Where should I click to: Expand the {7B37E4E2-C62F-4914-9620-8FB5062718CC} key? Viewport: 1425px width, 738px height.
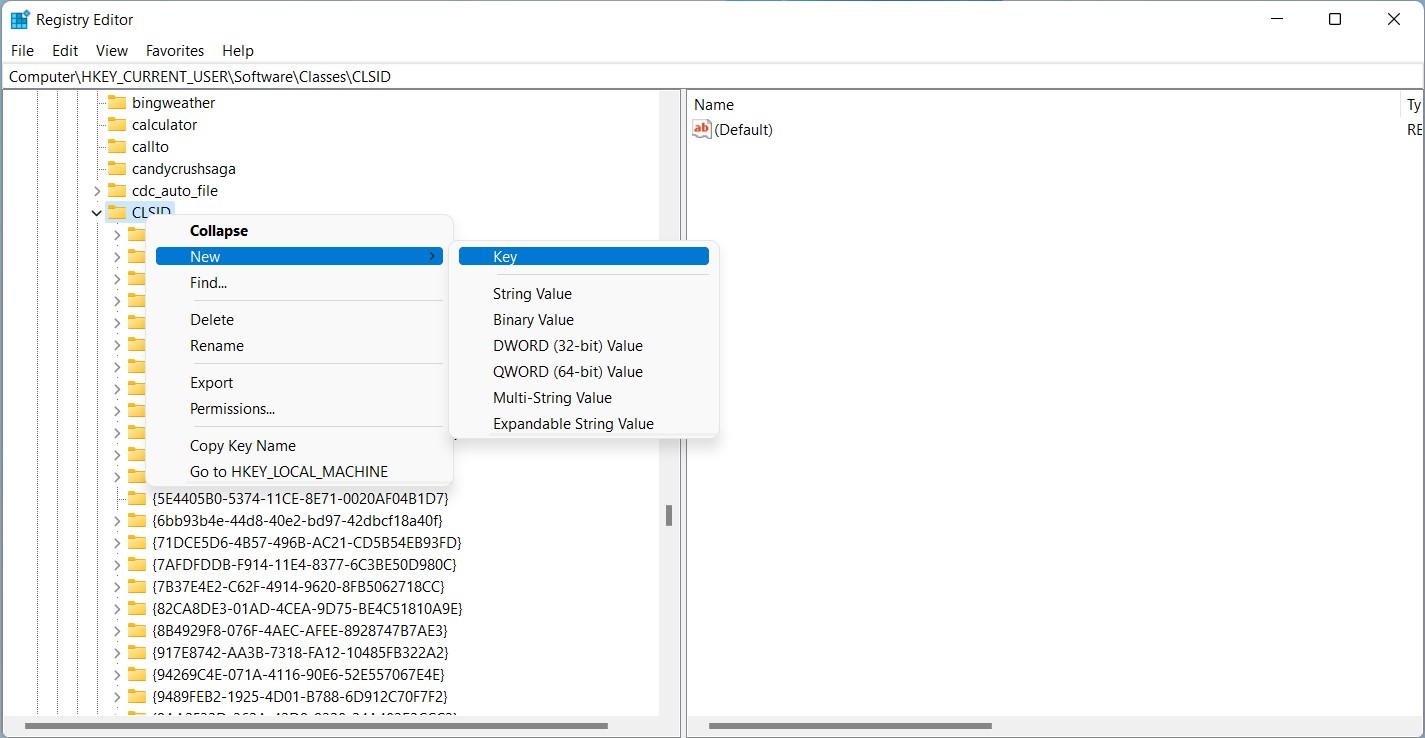(117, 587)
